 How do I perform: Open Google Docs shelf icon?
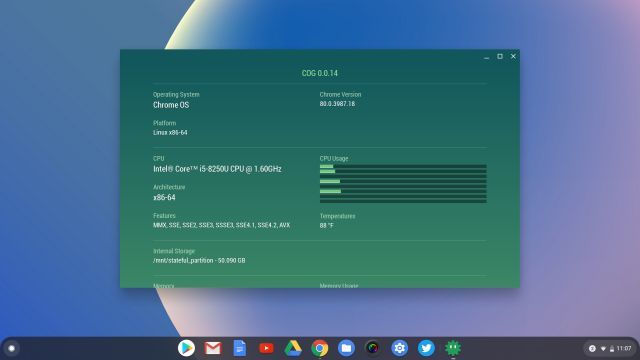(x=240, y=348)
